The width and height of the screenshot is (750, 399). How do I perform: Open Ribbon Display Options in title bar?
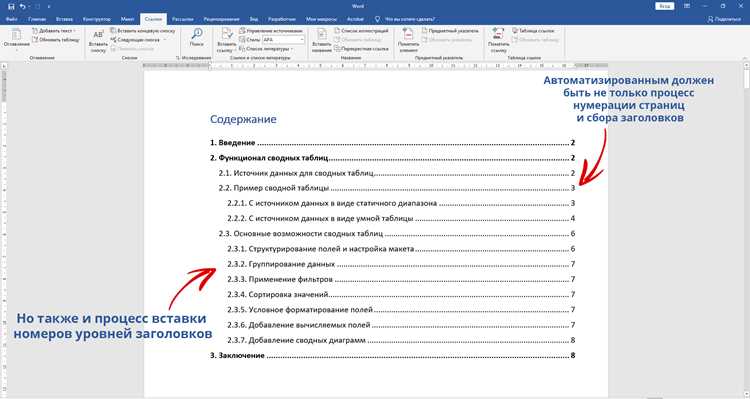pos(687,6)
